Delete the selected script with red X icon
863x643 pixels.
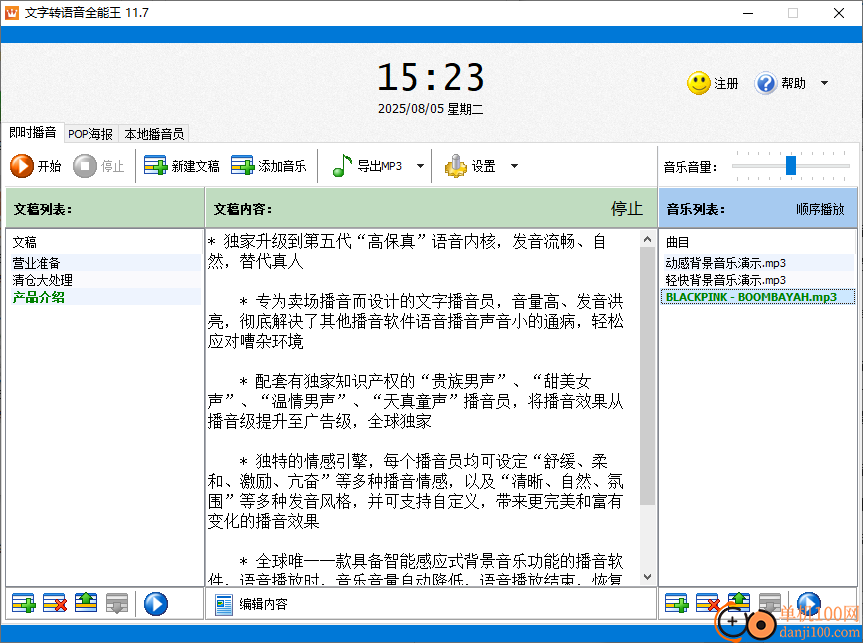click(55, 603)
